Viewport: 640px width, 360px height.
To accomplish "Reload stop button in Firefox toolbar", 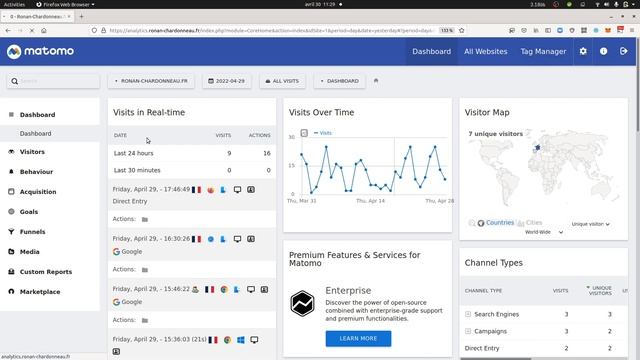I will [x=32, y=31].
